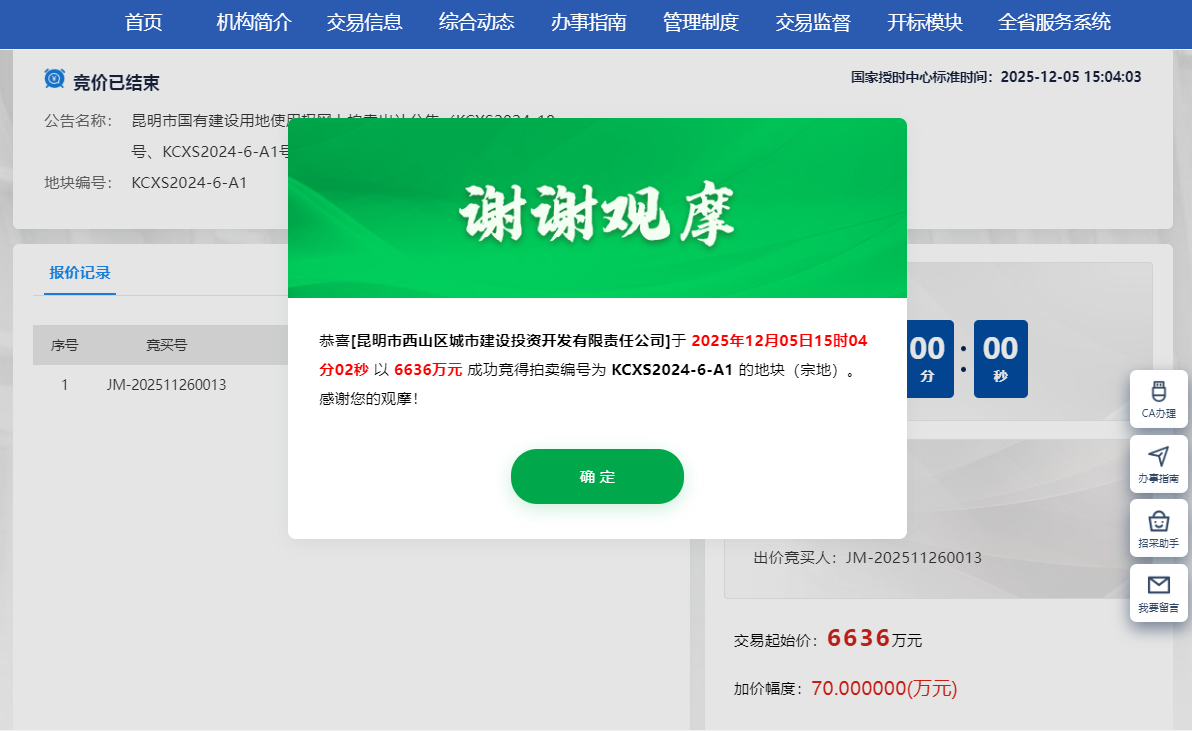Open 办事指南 from the navigation bar
The width and height of the screenshot is (1192, 731).
point(588,23)
